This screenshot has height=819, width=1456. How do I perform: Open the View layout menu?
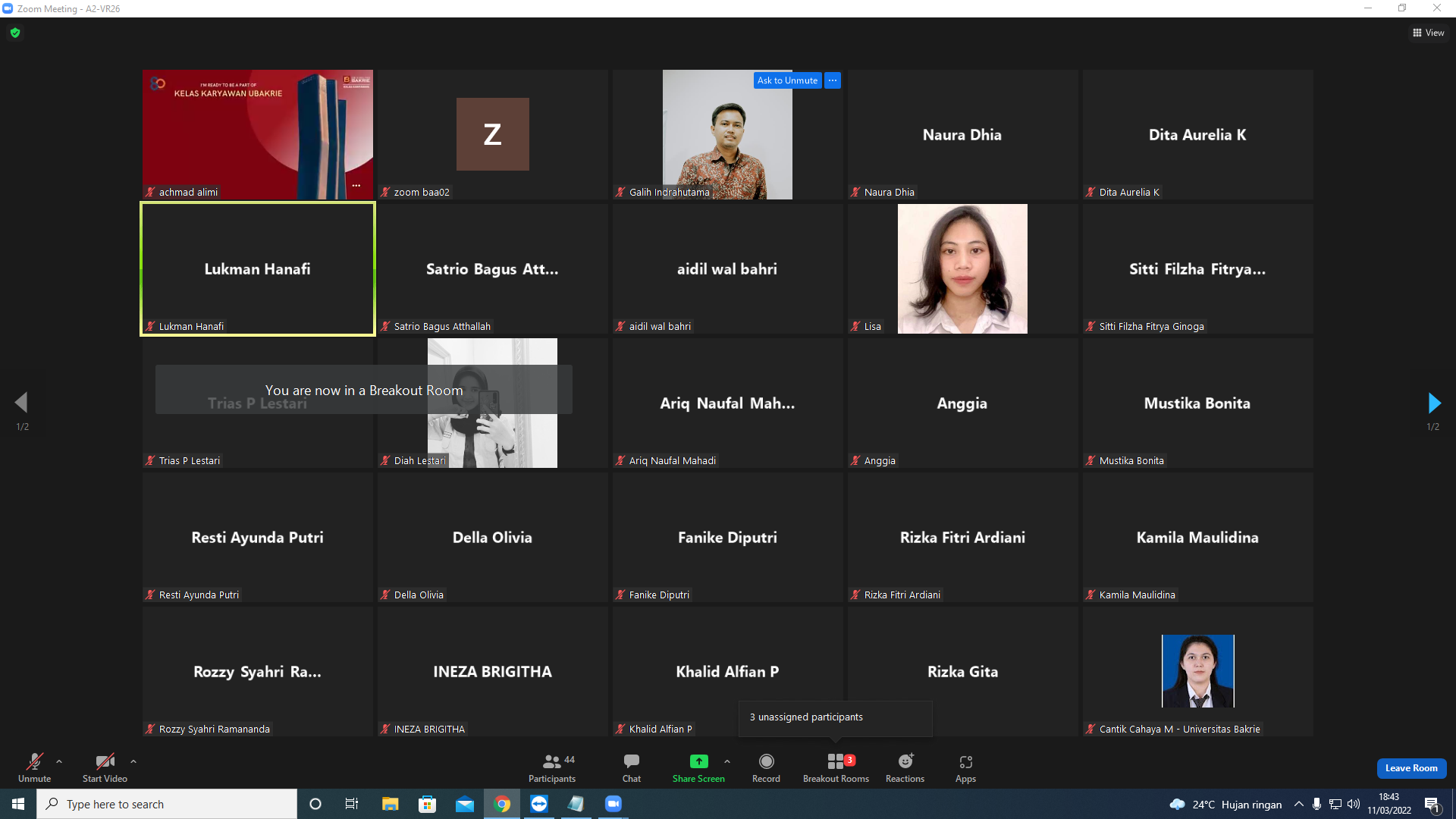(1429, 33)
